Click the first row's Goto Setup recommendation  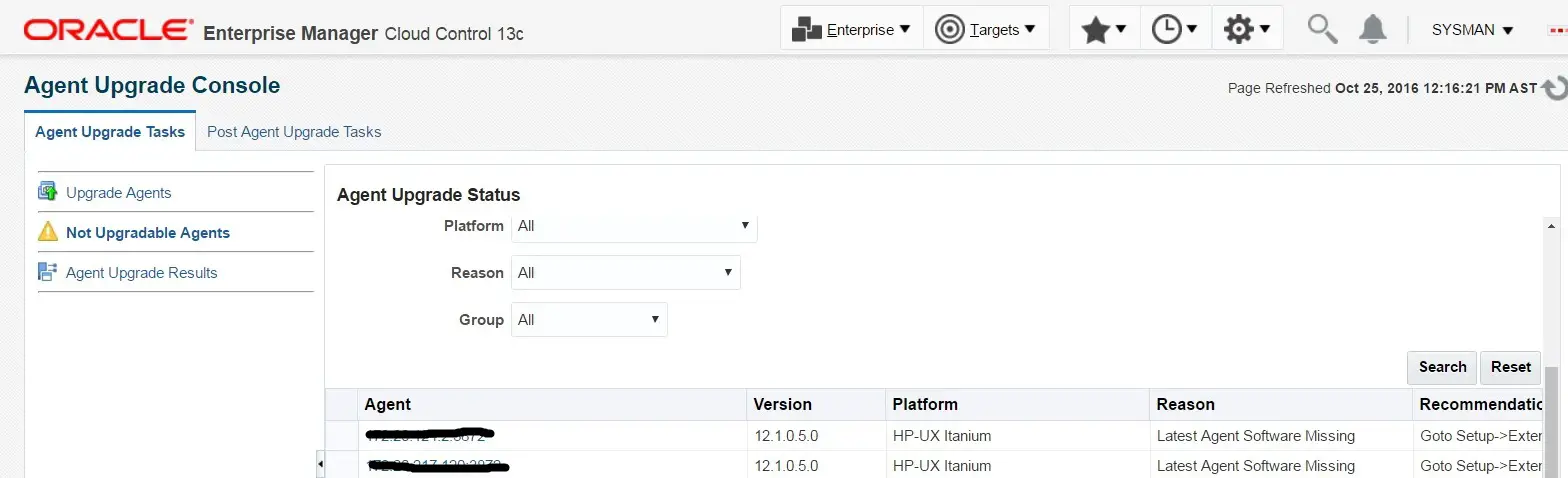(x=1481, y=436)
